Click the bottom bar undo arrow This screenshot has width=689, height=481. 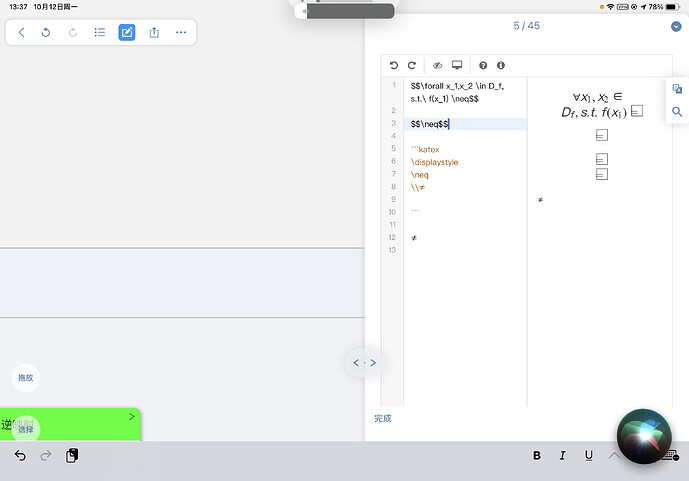(x=20, y=456)
